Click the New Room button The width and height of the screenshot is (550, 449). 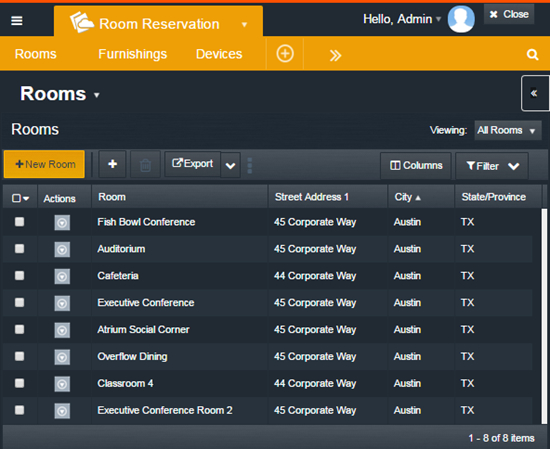coord(45,164)
